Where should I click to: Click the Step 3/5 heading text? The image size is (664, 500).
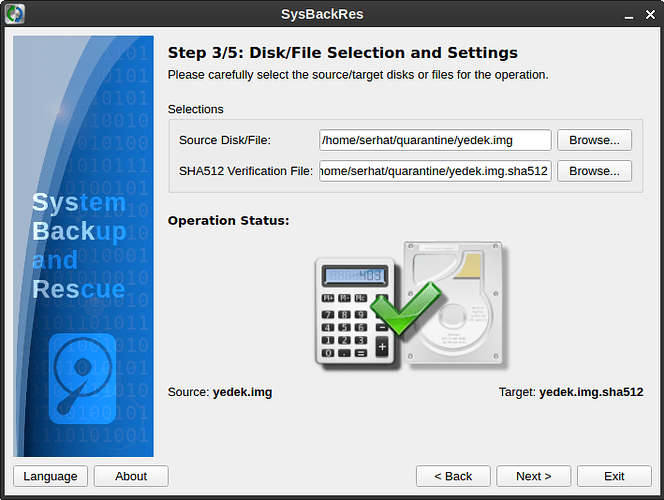pyautogui.click(x=342, y=53)
